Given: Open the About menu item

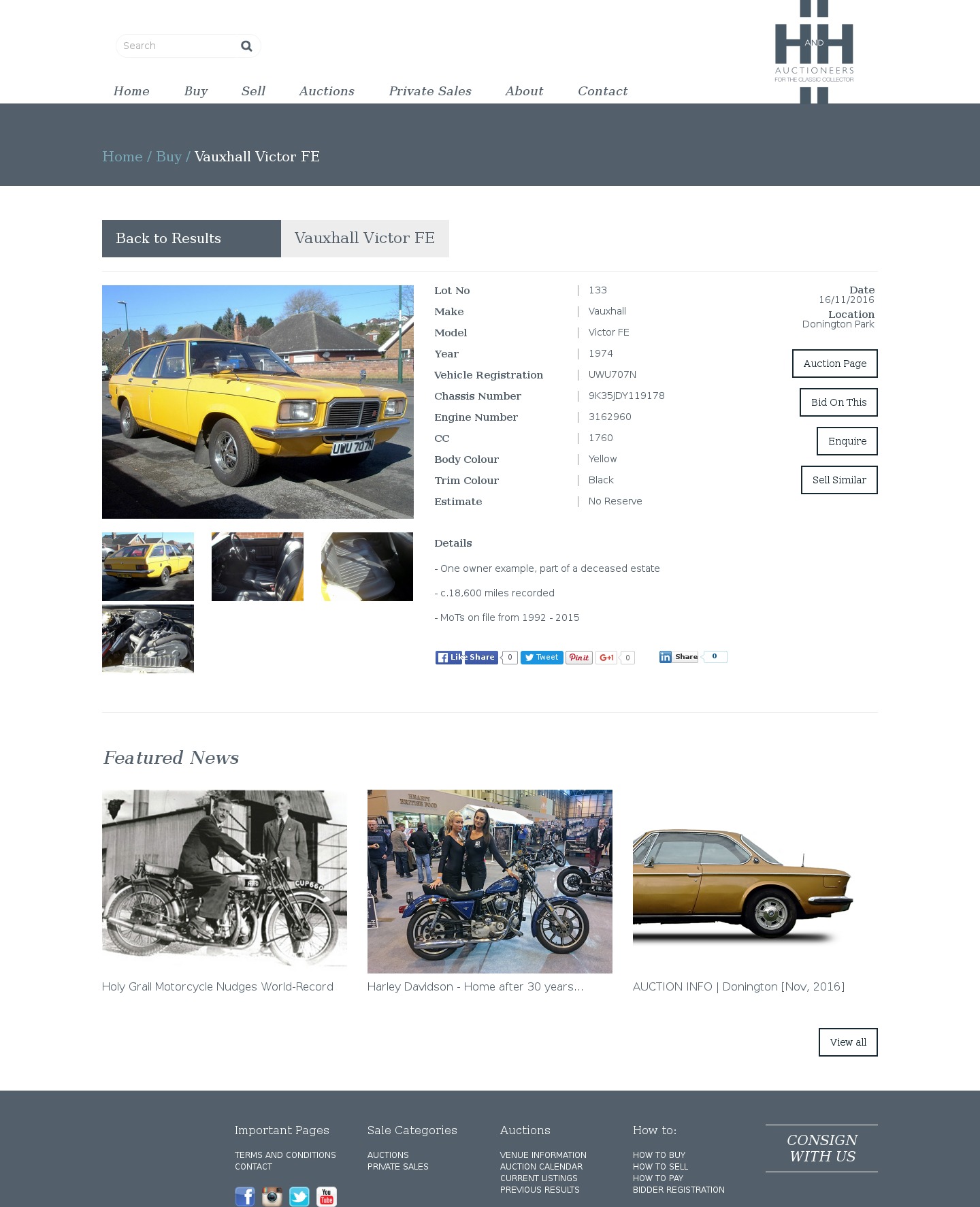Looking at the screenshot, I should 524,91.
